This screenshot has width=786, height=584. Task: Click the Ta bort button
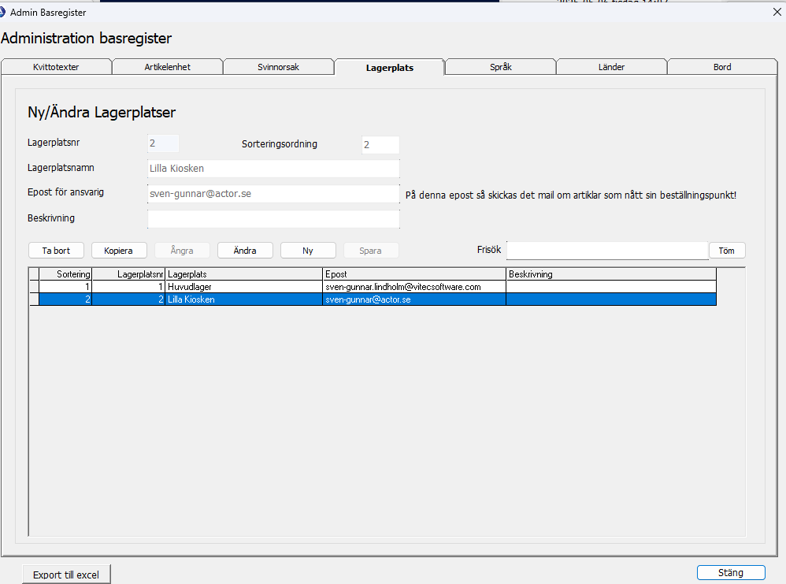[56, 250]
